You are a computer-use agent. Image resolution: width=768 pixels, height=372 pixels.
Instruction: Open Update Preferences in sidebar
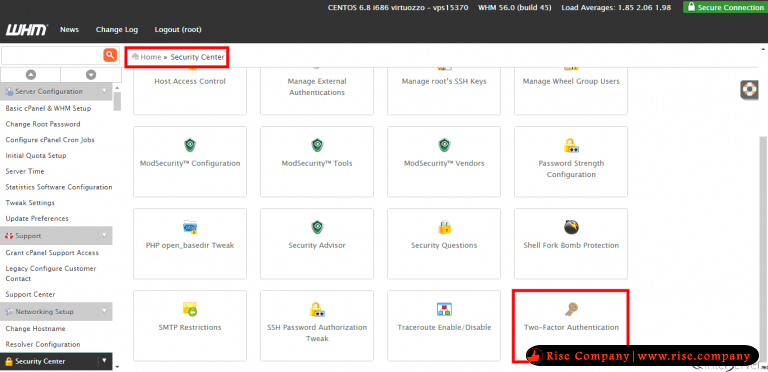37,218
